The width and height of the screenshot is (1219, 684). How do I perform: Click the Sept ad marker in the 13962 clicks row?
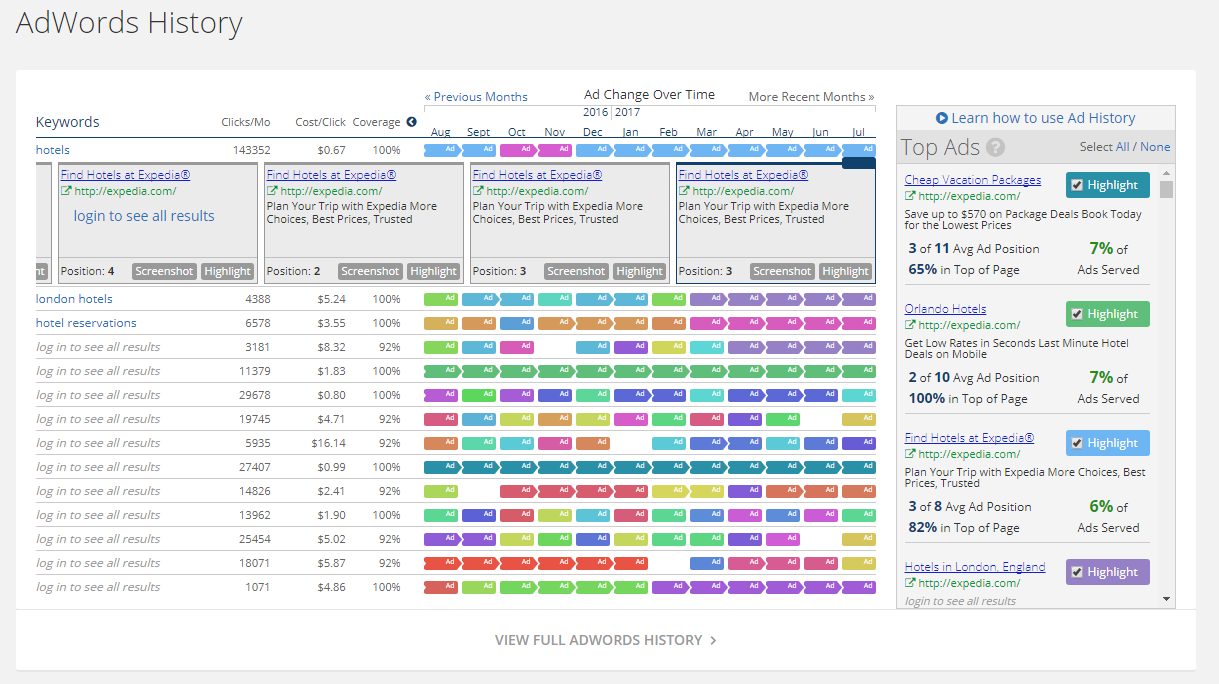click(479, 515)
